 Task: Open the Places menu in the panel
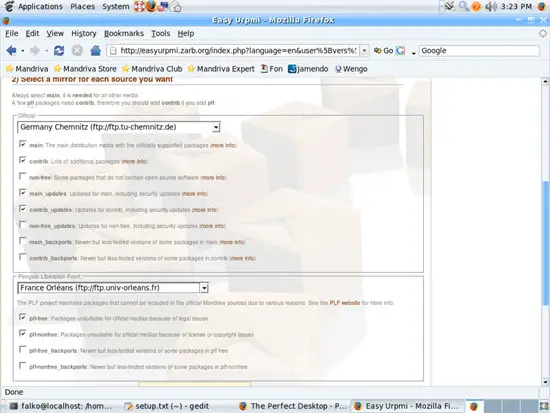[82, 6]
